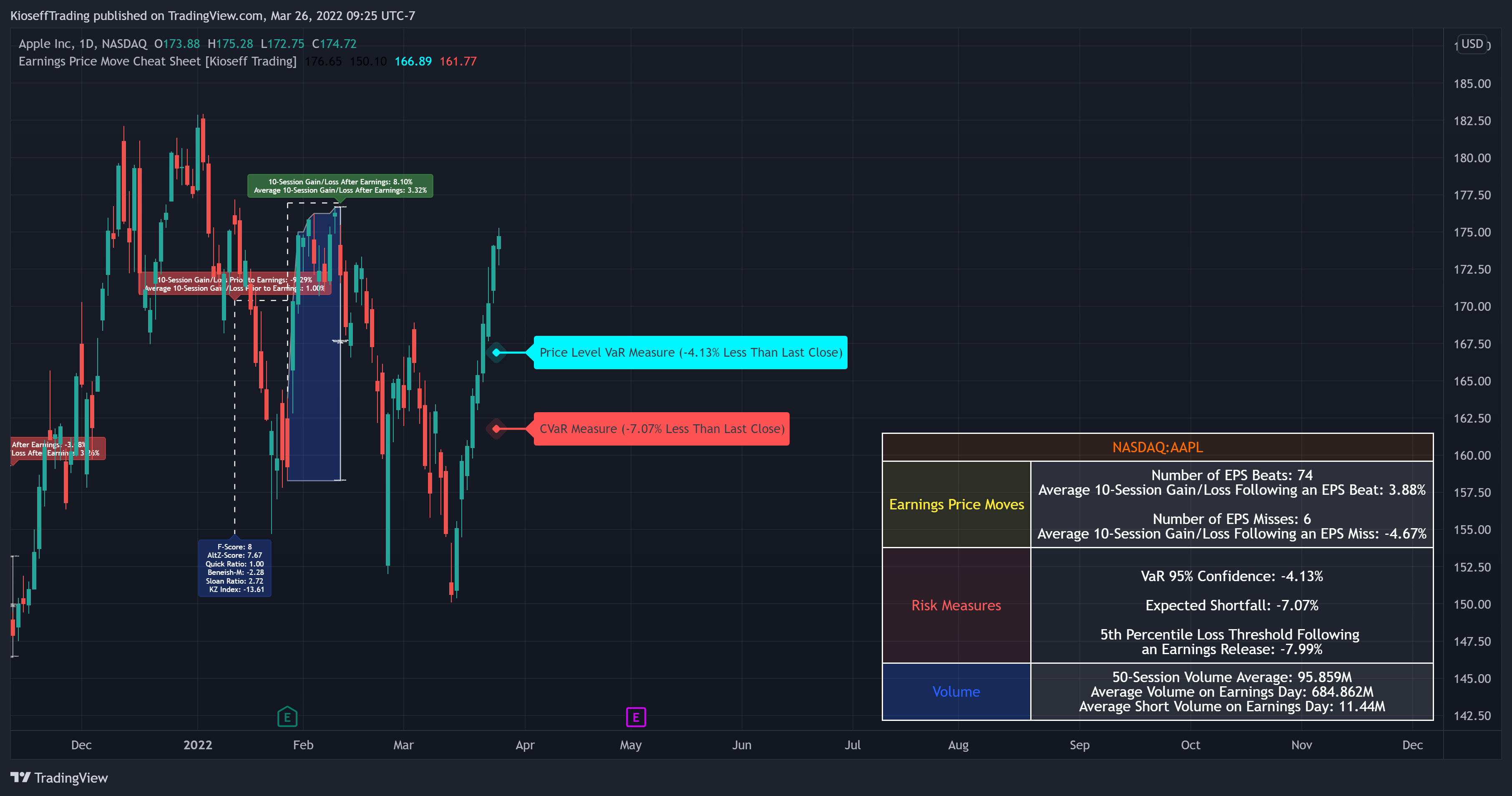Screen dimensions: 1512x796
Task: Click the cyan VaR diamond marker
Action: tap(497, 352)
